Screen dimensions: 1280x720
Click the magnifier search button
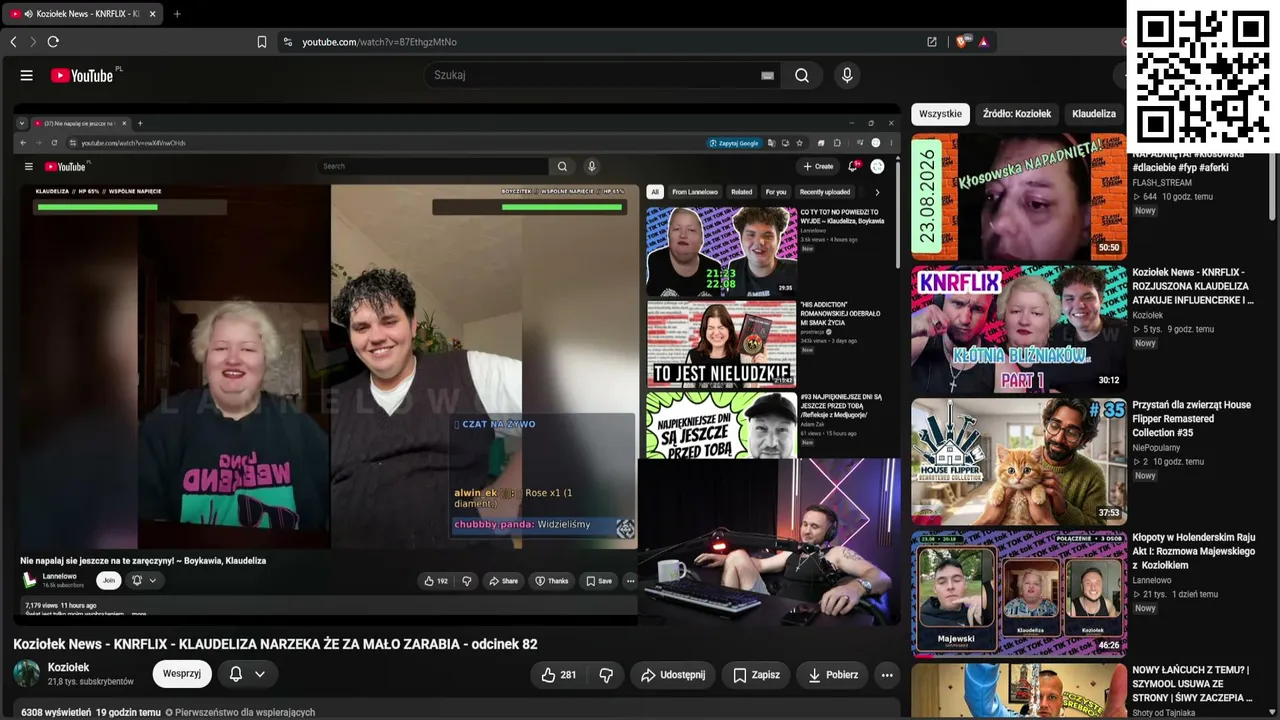(802, 75)
